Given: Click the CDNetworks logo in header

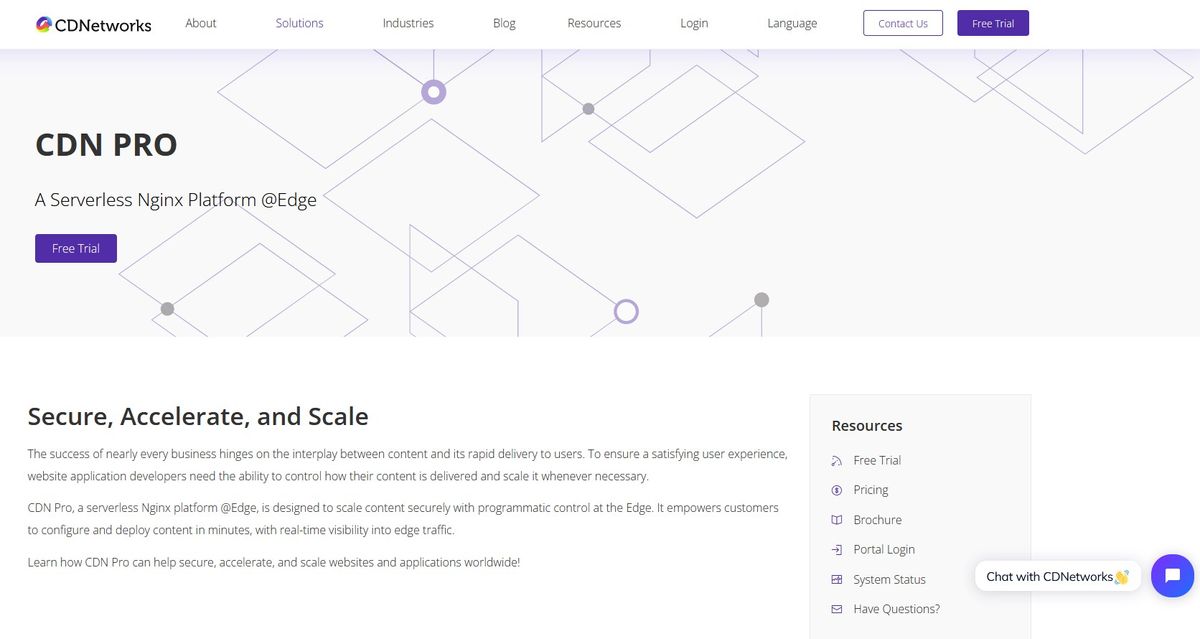Looking at the screenshot, I should [x=93, y=24].
